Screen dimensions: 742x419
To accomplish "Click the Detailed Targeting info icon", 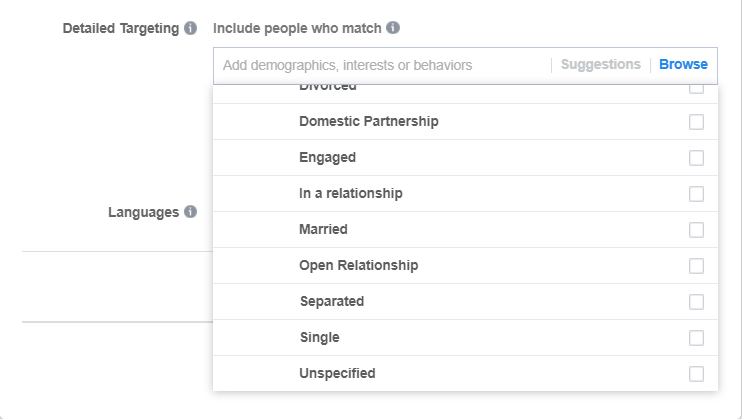I will pyautogui.click(x=190, y=28).
